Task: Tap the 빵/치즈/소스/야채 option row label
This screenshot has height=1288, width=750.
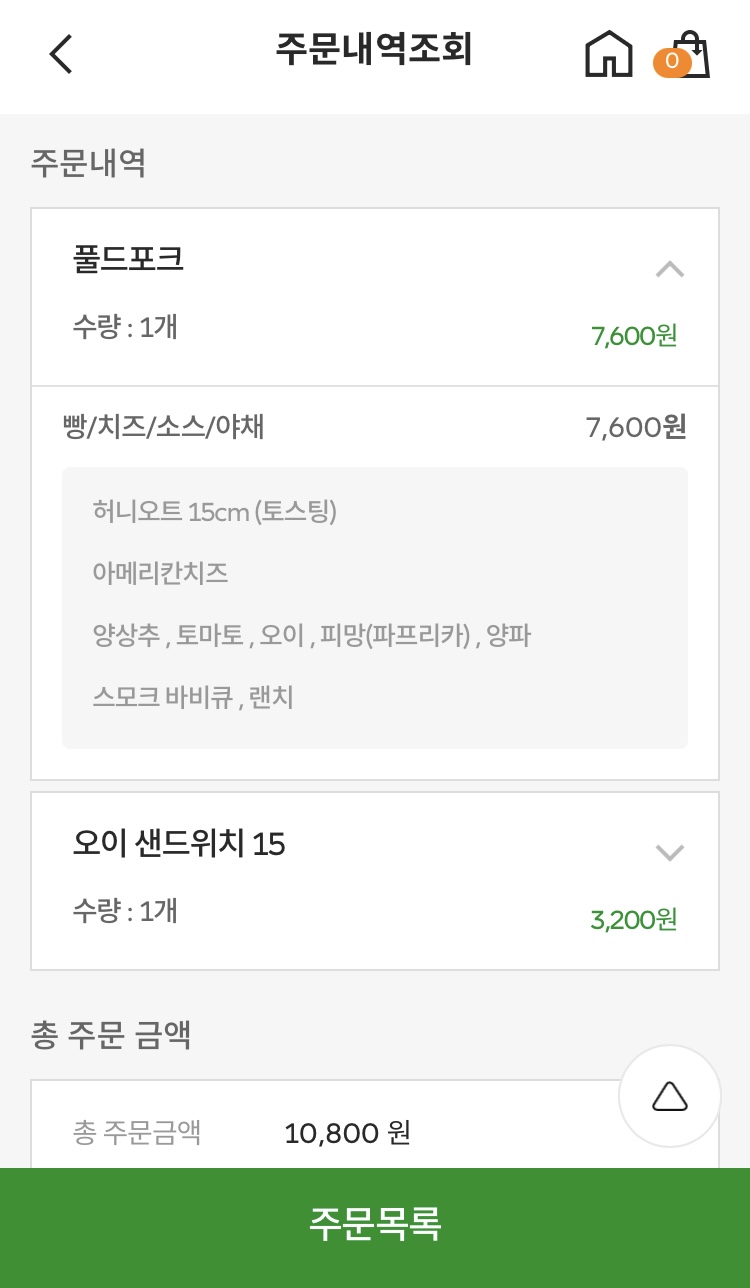Action: pyautogui.click(x=164, y=427)
